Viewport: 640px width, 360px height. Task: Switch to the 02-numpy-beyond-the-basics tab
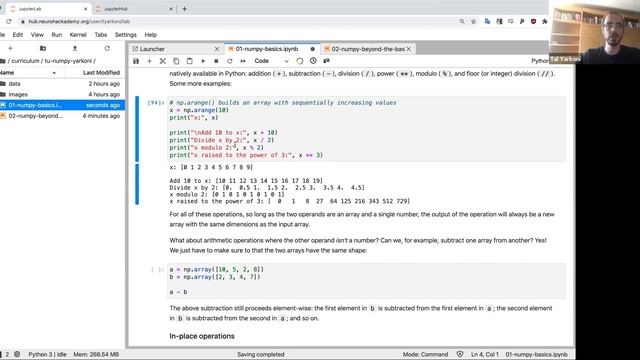point(368,49)
